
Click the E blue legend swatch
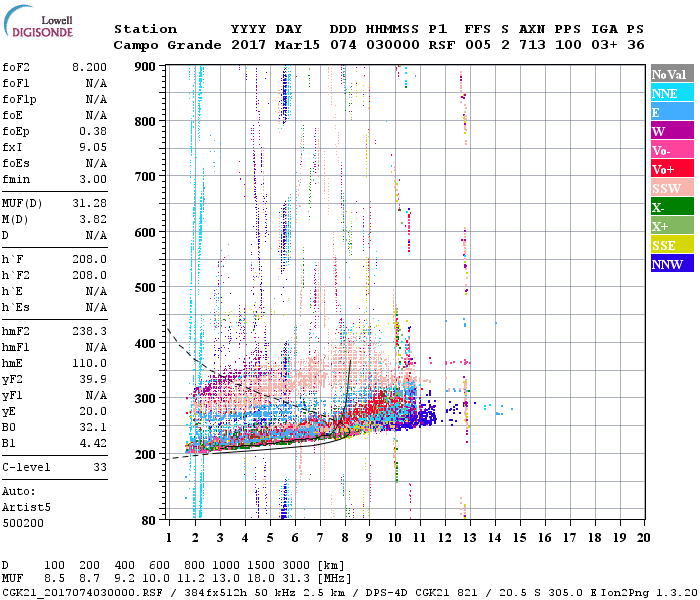point(672,112)
